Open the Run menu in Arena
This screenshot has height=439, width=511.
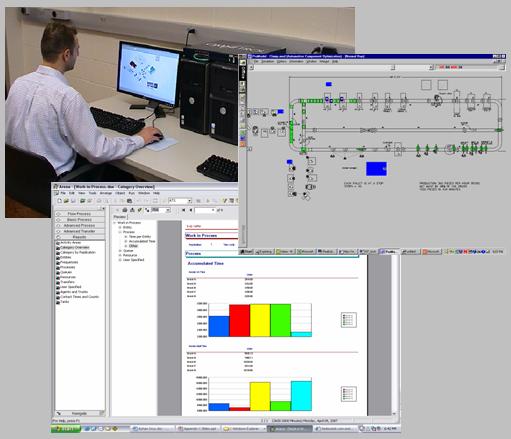tap(132, 193)
